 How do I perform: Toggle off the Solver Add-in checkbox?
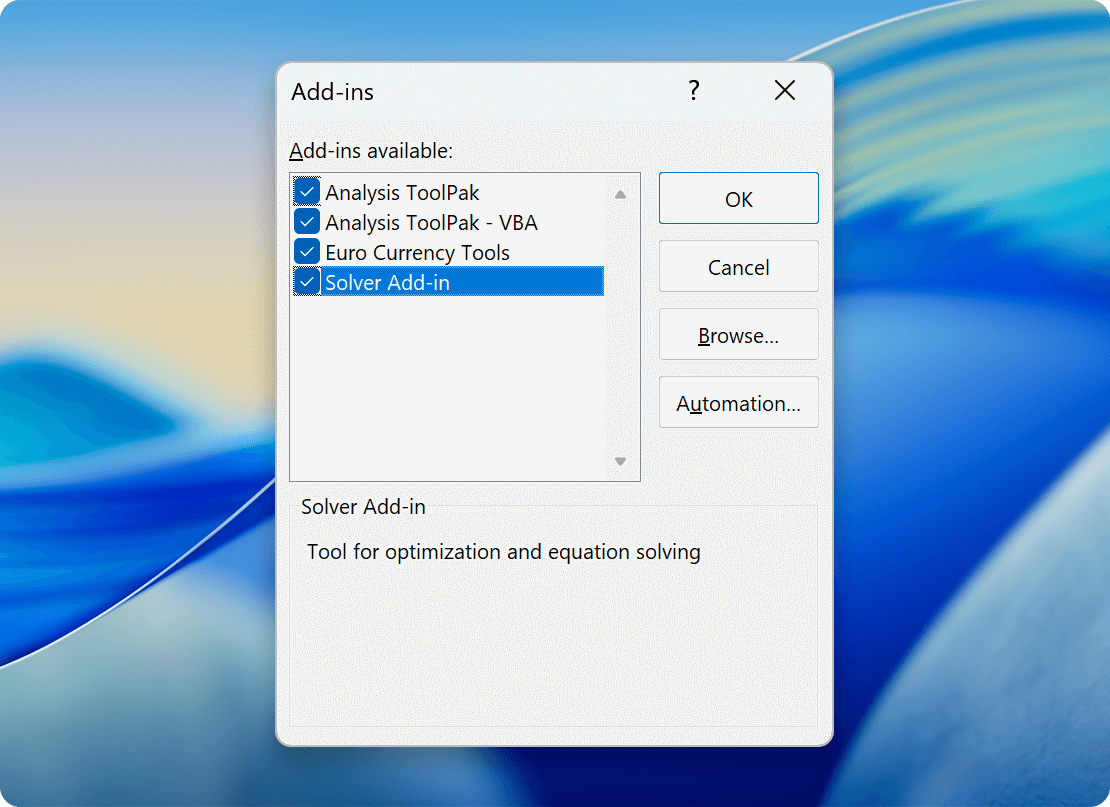306,281
